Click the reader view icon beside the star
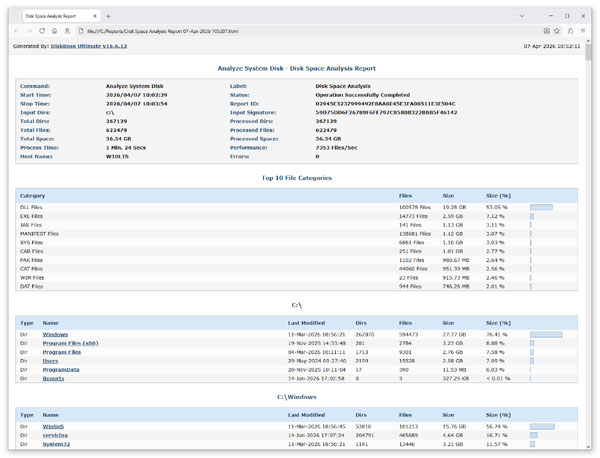 (x=547, y=31)
